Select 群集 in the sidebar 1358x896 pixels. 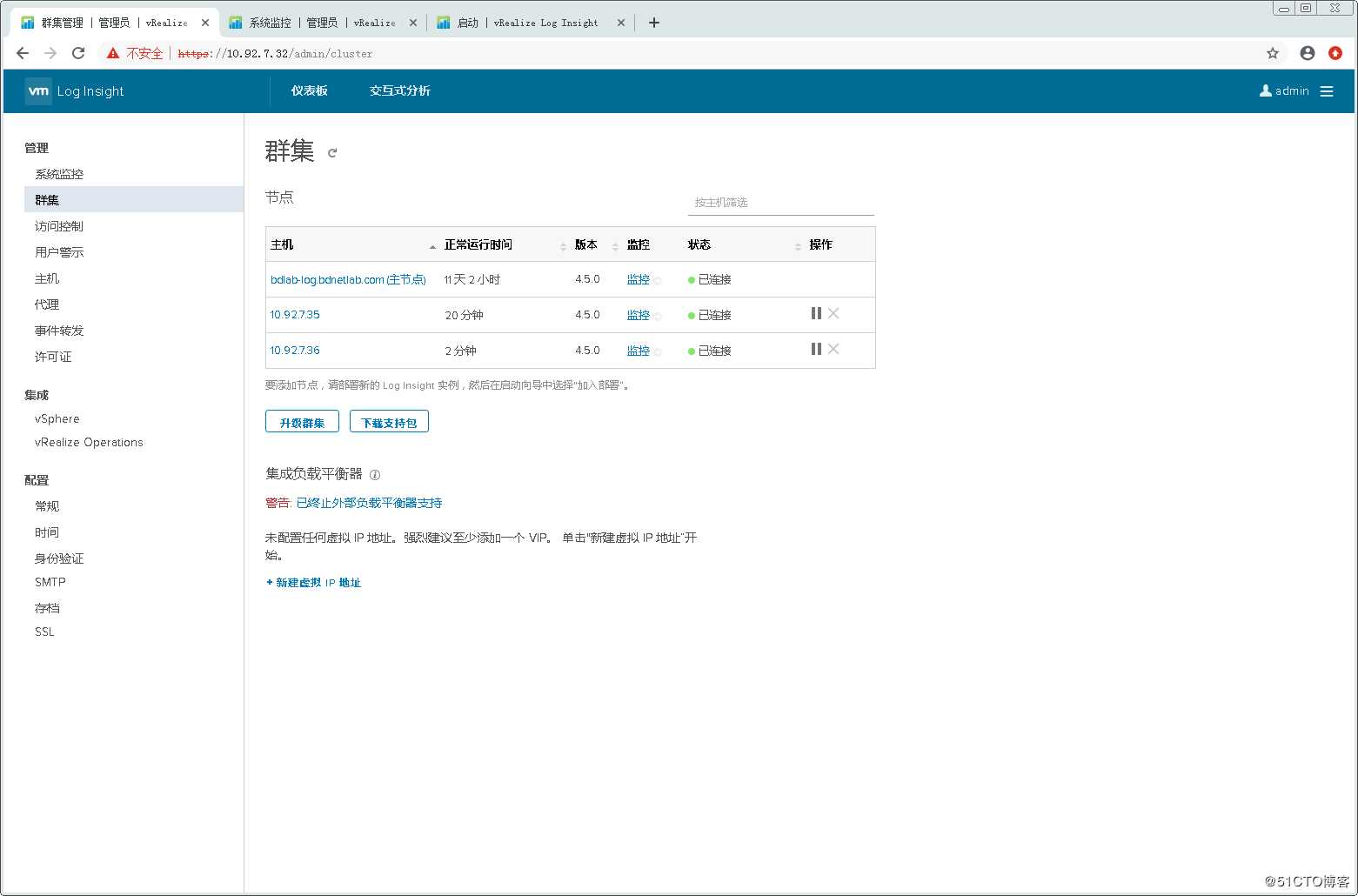pos(134,200)
